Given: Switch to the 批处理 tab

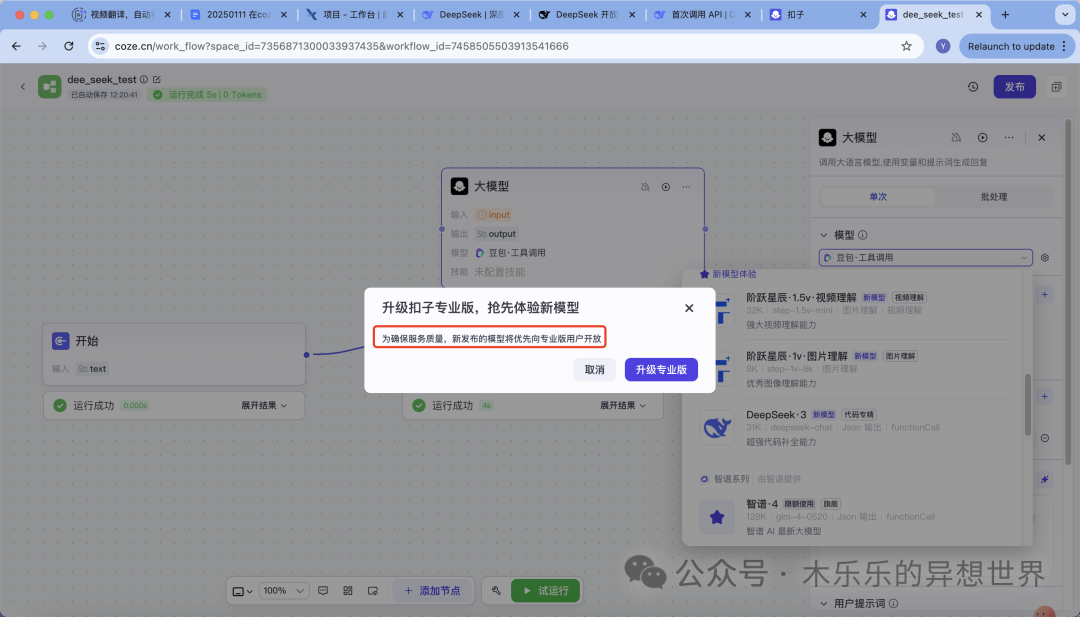Looking at the screenshot, I should click(994, 197).
